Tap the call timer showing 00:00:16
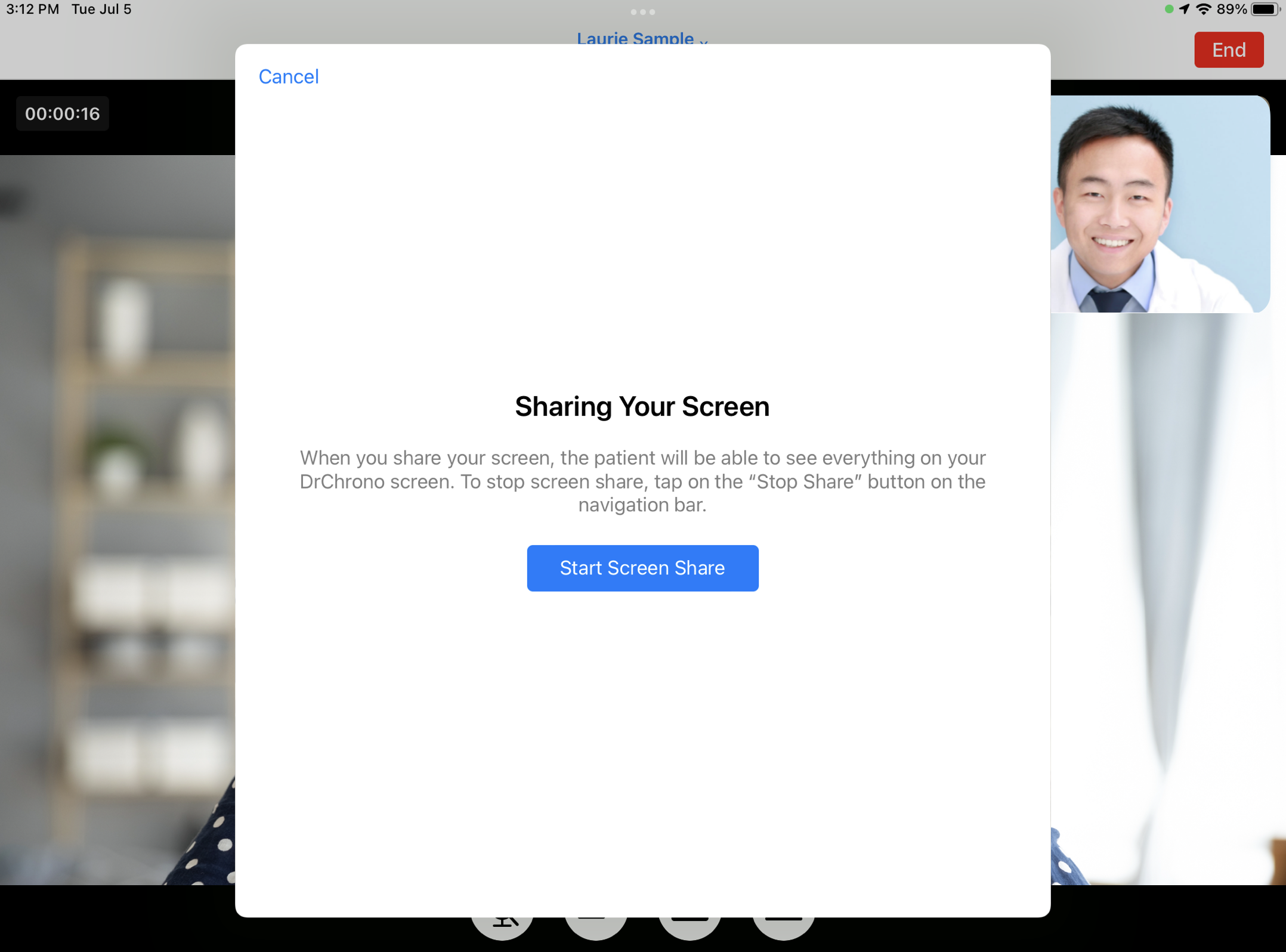The height and width of the screenshot is (952, 1286). [63, 113]
